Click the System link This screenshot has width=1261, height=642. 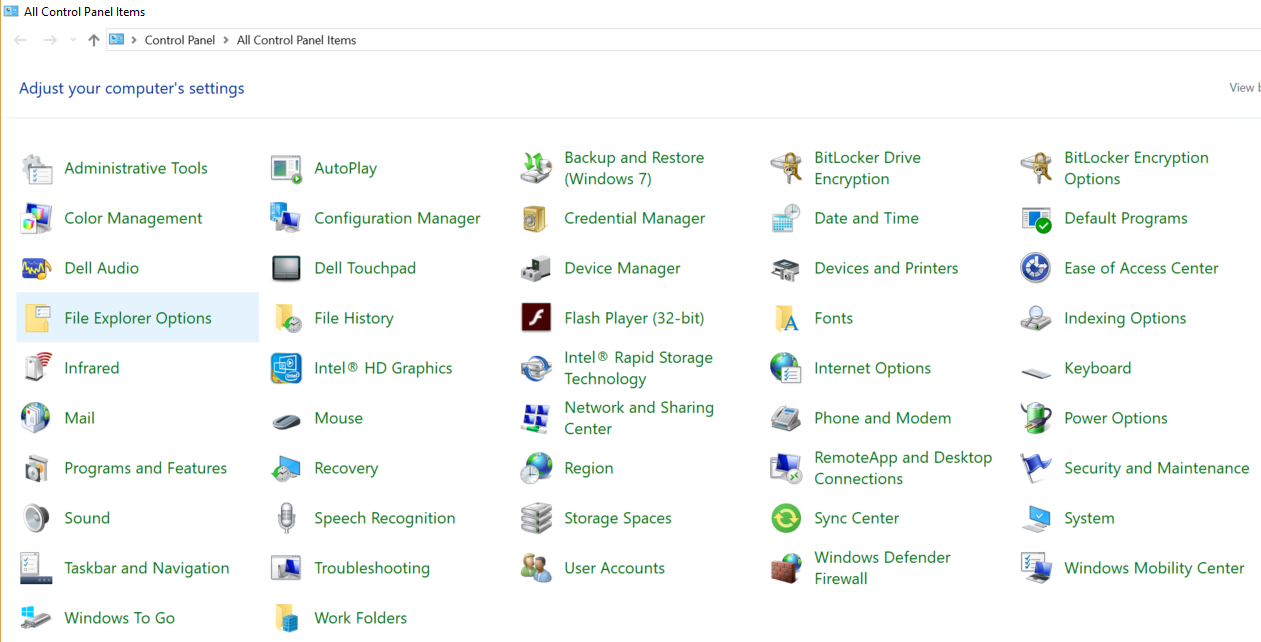(1089, 518)
